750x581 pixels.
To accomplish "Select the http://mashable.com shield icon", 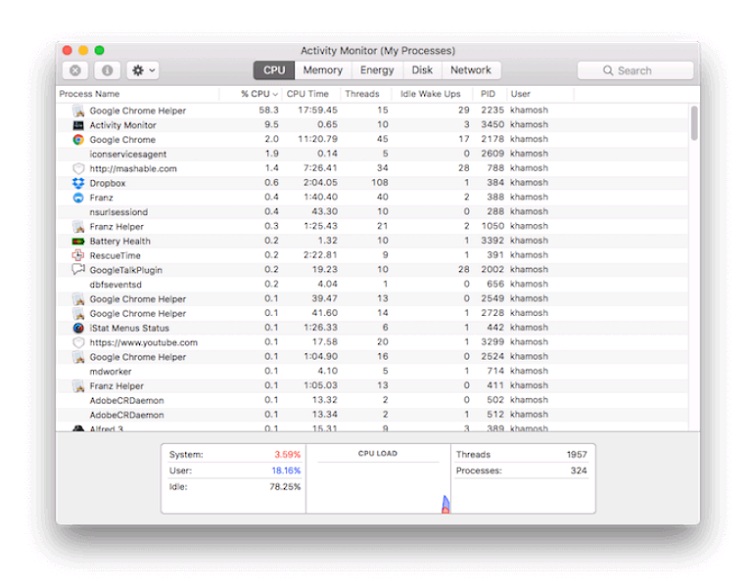I will [x=78, y=168].
